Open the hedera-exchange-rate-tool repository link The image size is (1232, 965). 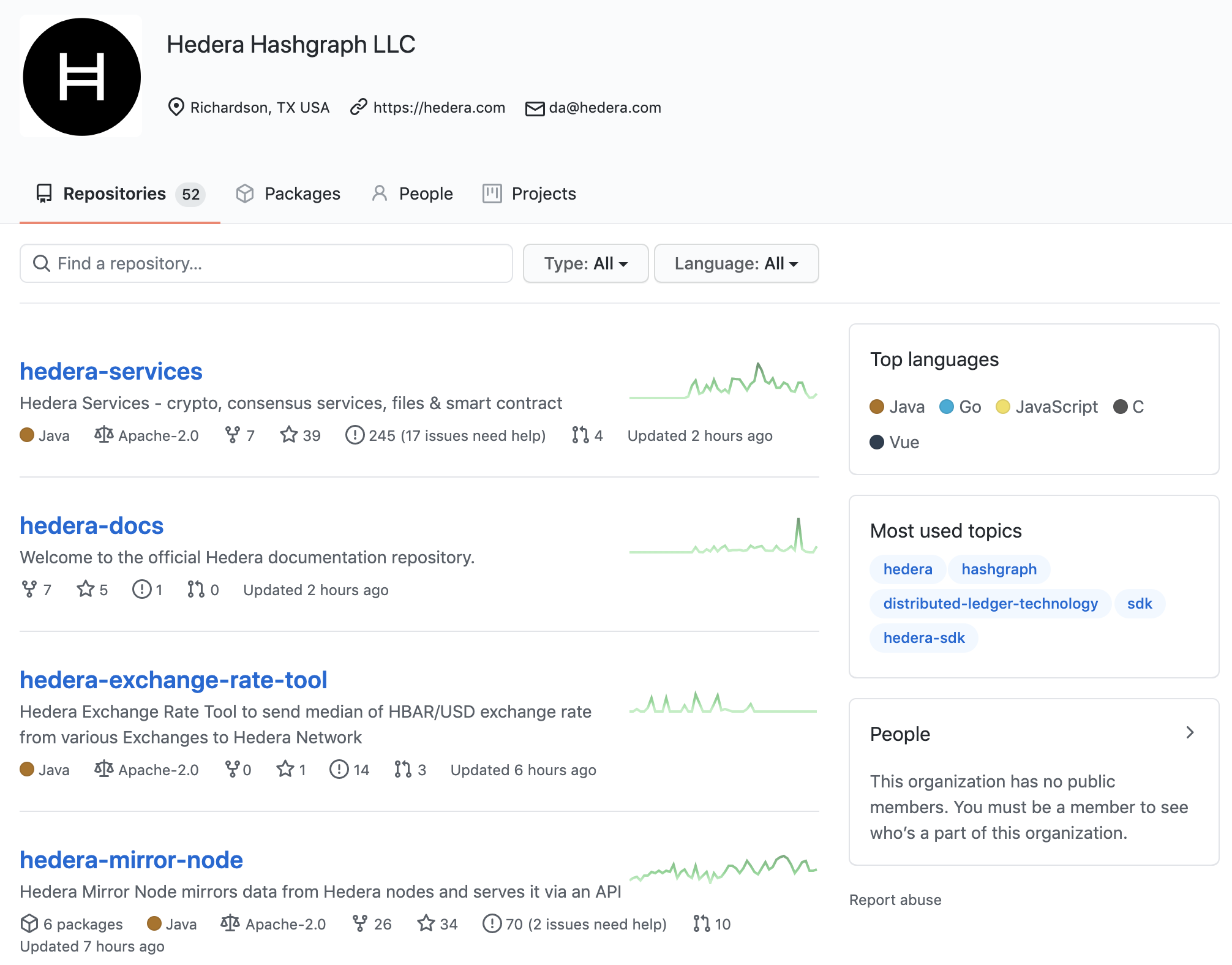tap(173, 680)
